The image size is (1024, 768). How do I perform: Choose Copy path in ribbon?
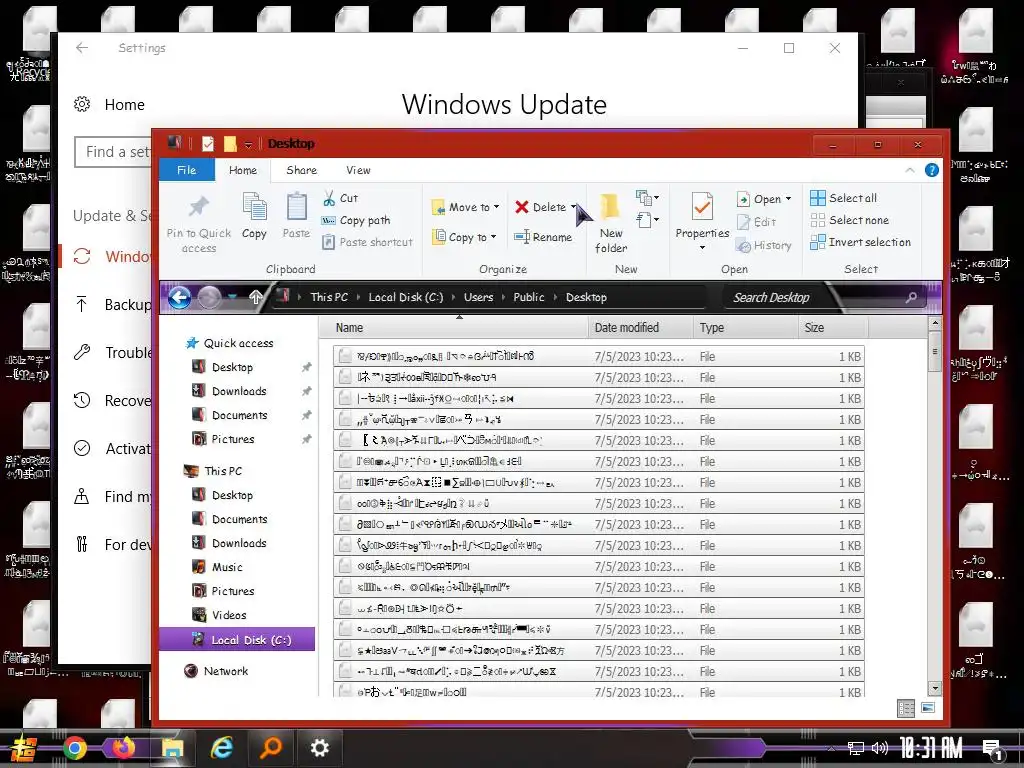pyautogui.click(x=356, y=220)
